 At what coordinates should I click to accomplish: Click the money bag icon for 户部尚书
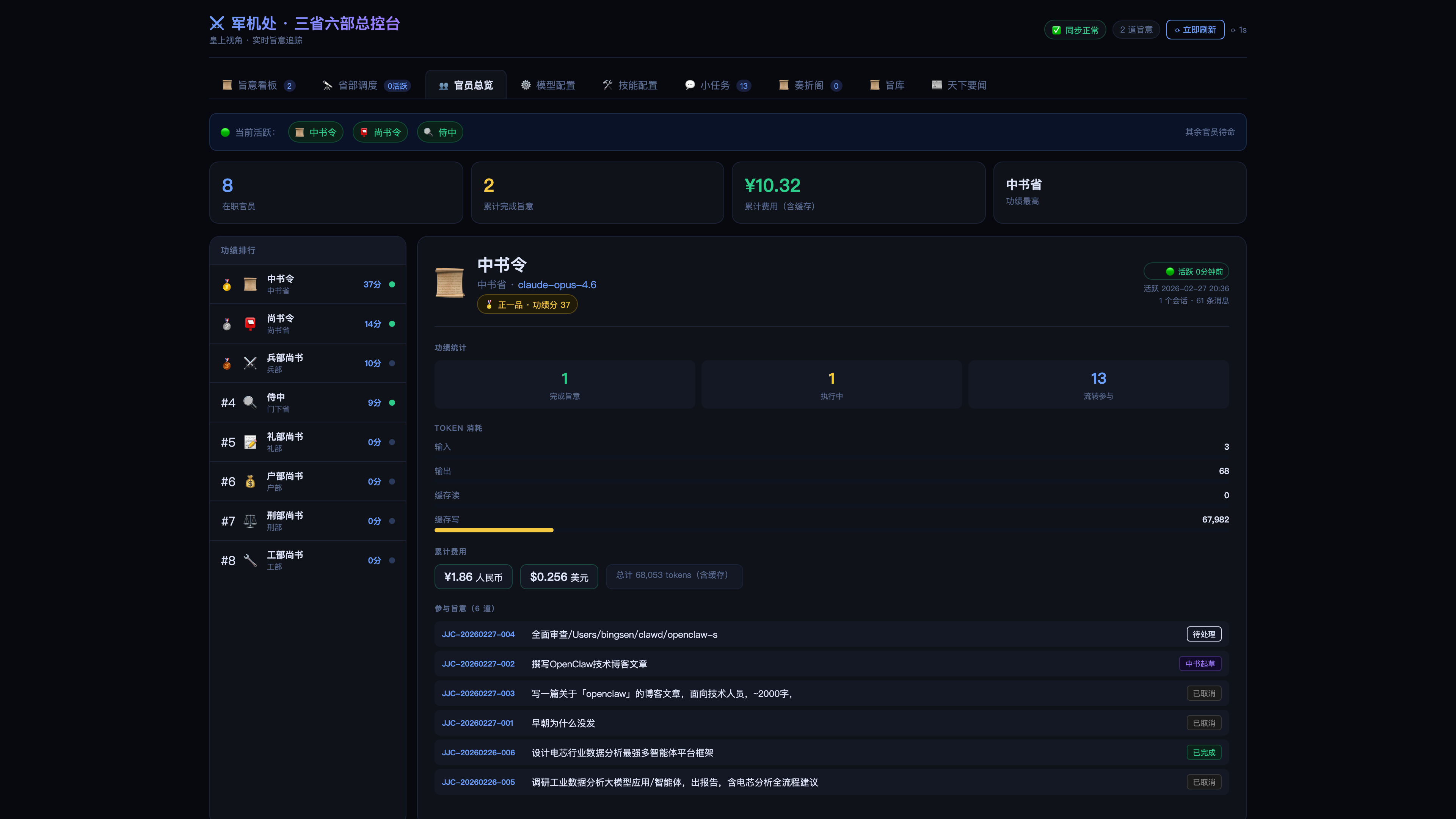(x=250, y=482)
